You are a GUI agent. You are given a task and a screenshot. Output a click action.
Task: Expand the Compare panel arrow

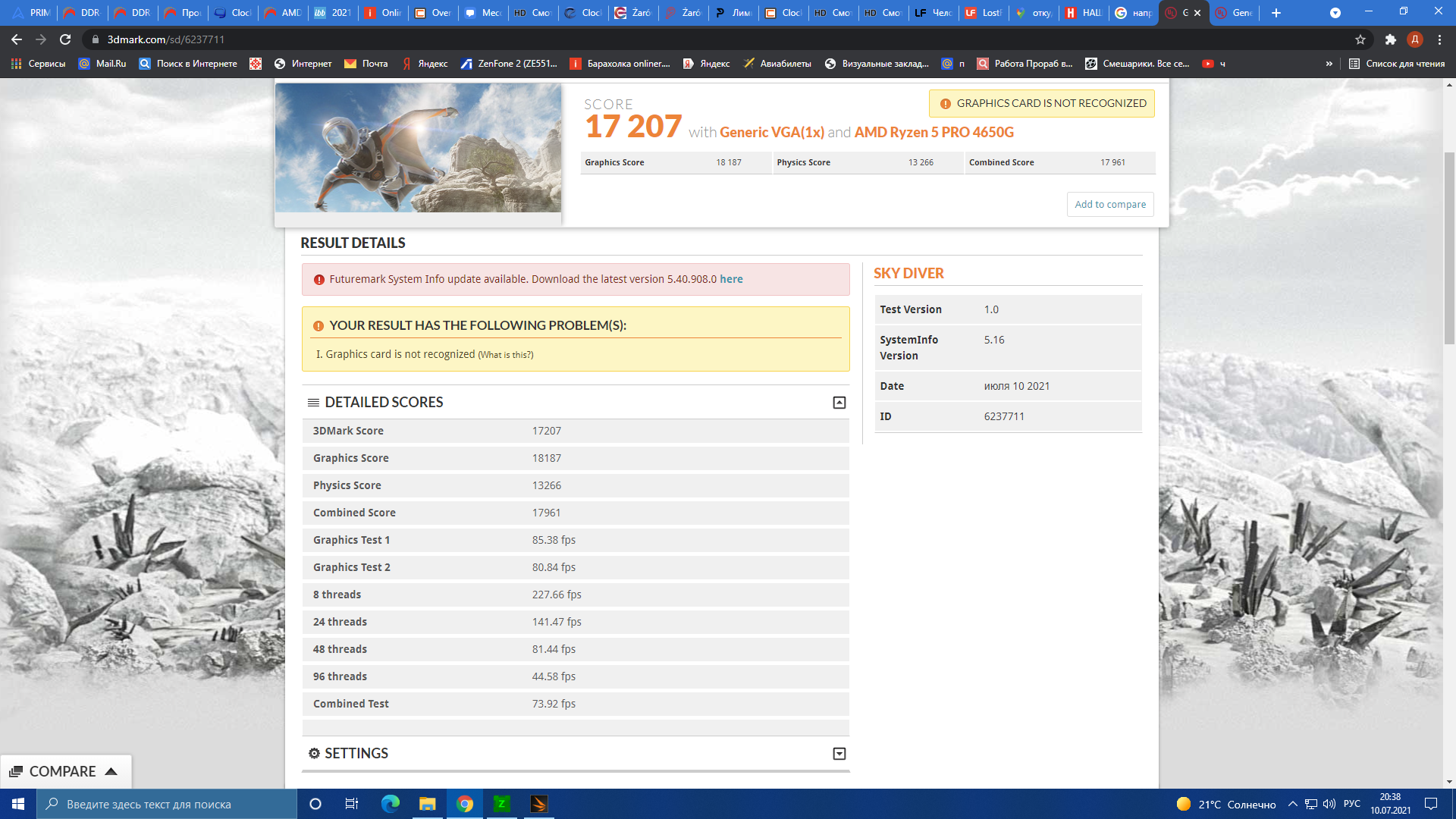(x=111, y=771)
